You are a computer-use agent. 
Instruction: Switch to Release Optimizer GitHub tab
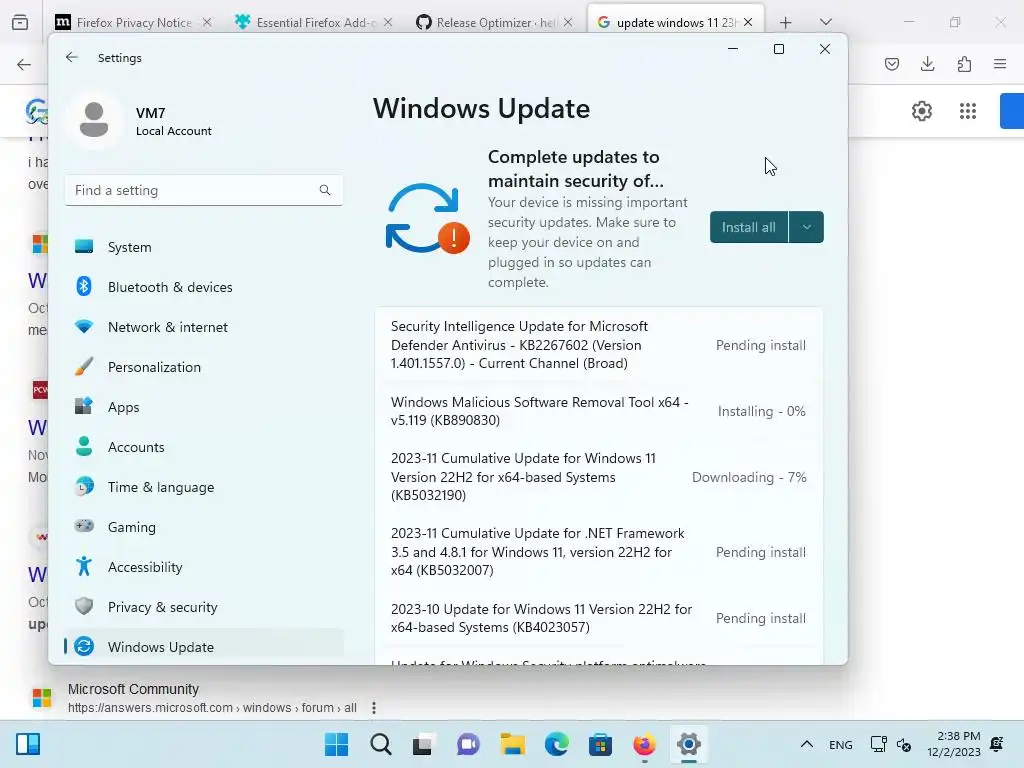(x=494, y=22)
